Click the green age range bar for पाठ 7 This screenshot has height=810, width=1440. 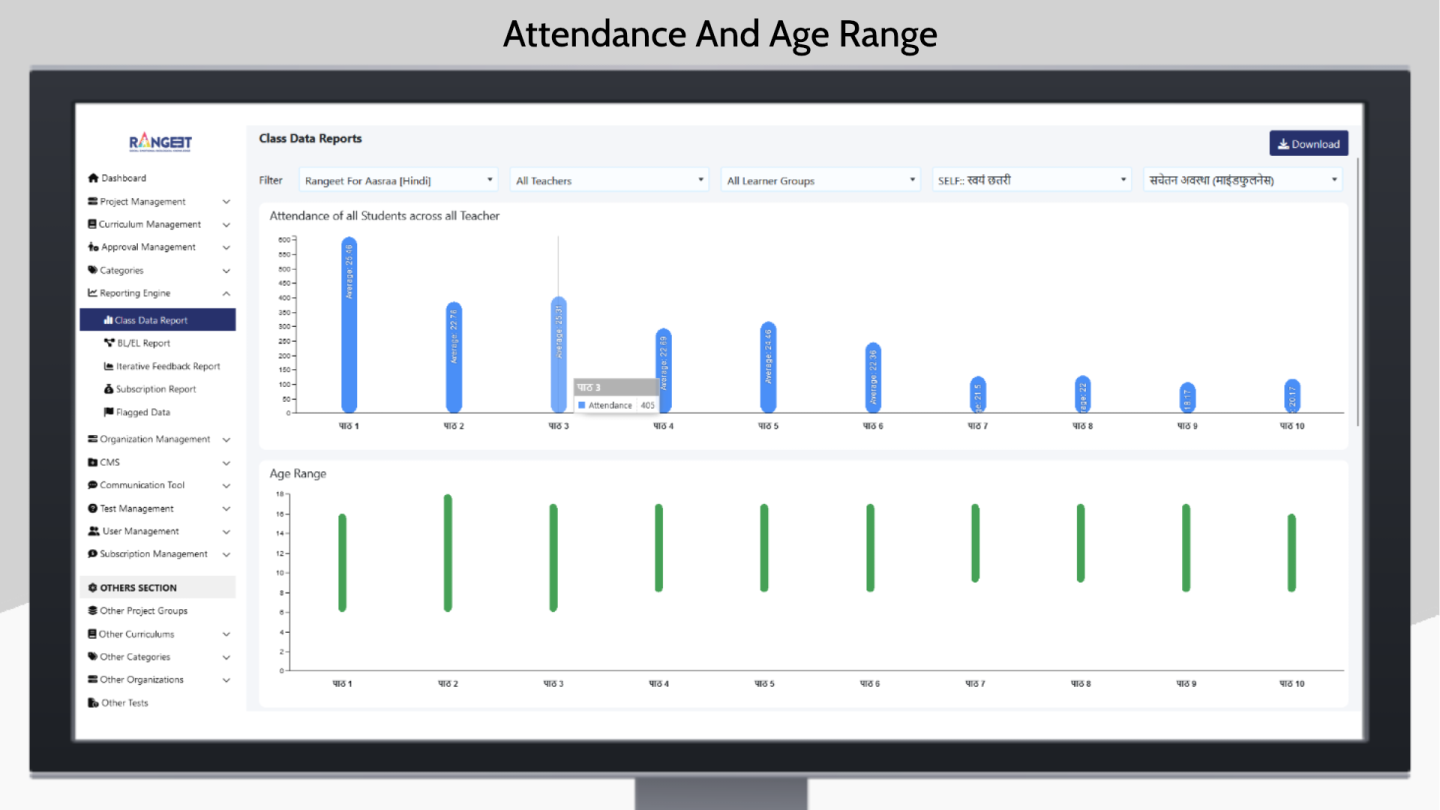975,543
